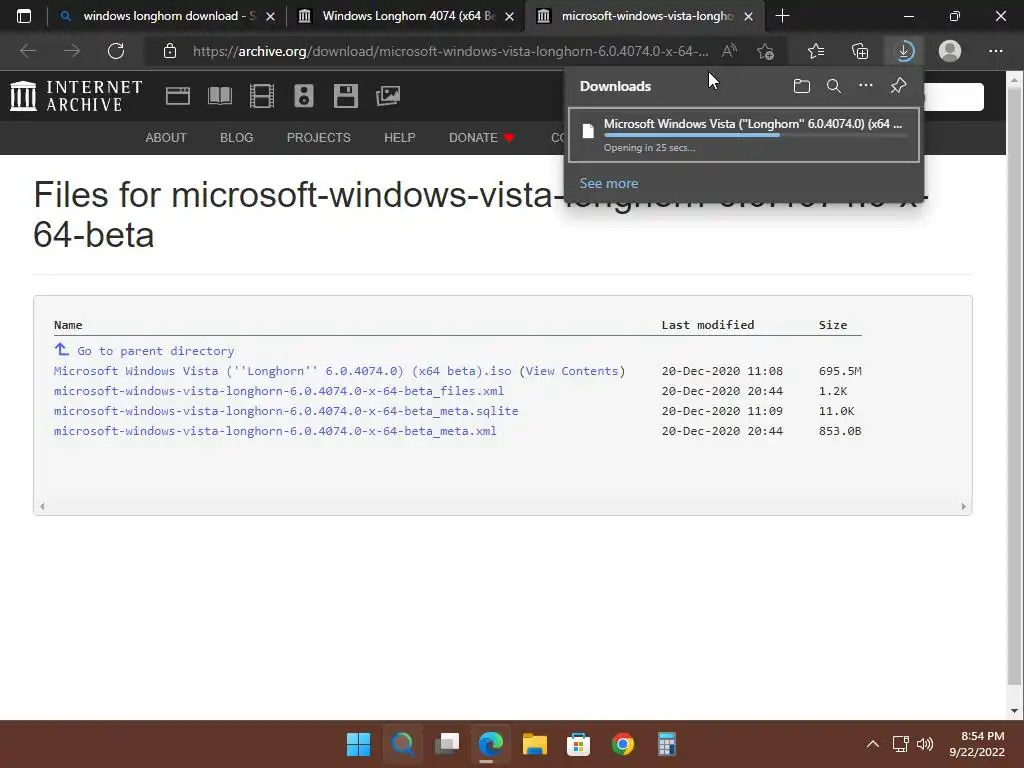This screenshot has width=1024, height=768.
Task: Click the address bar URL field
Action: tap(450, 51)
